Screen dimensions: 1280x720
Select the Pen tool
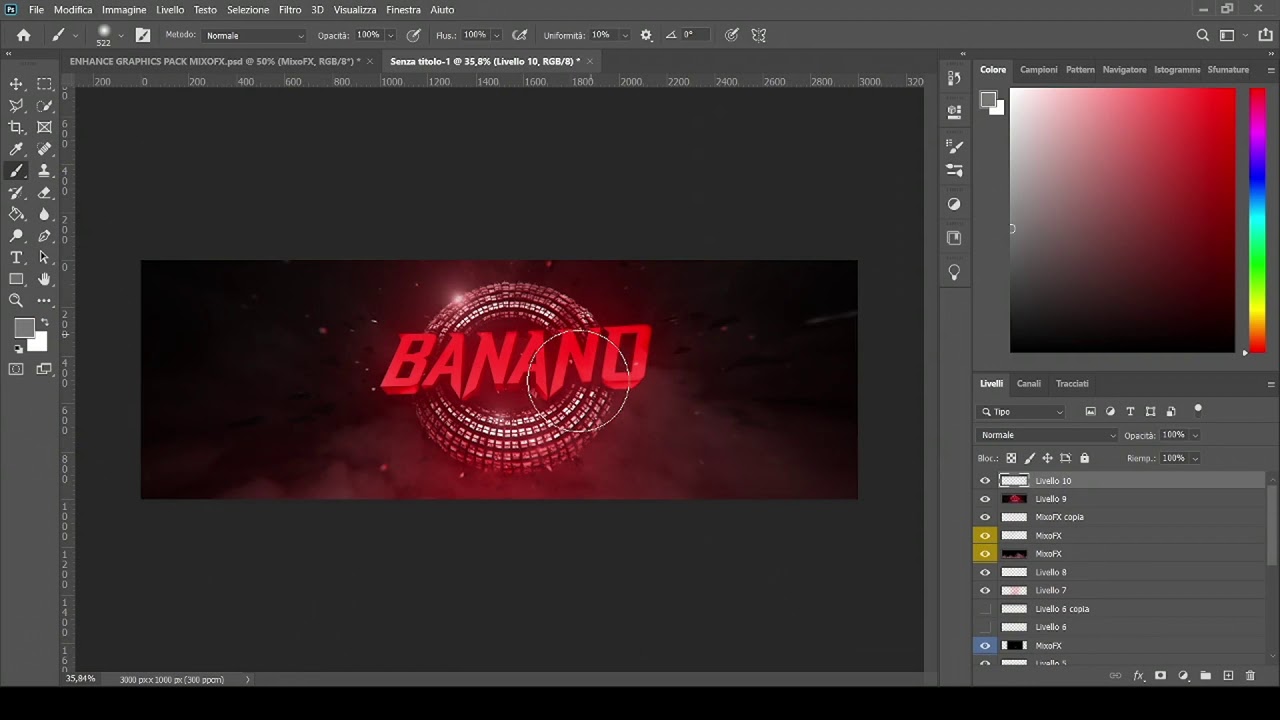coord(44,236)
